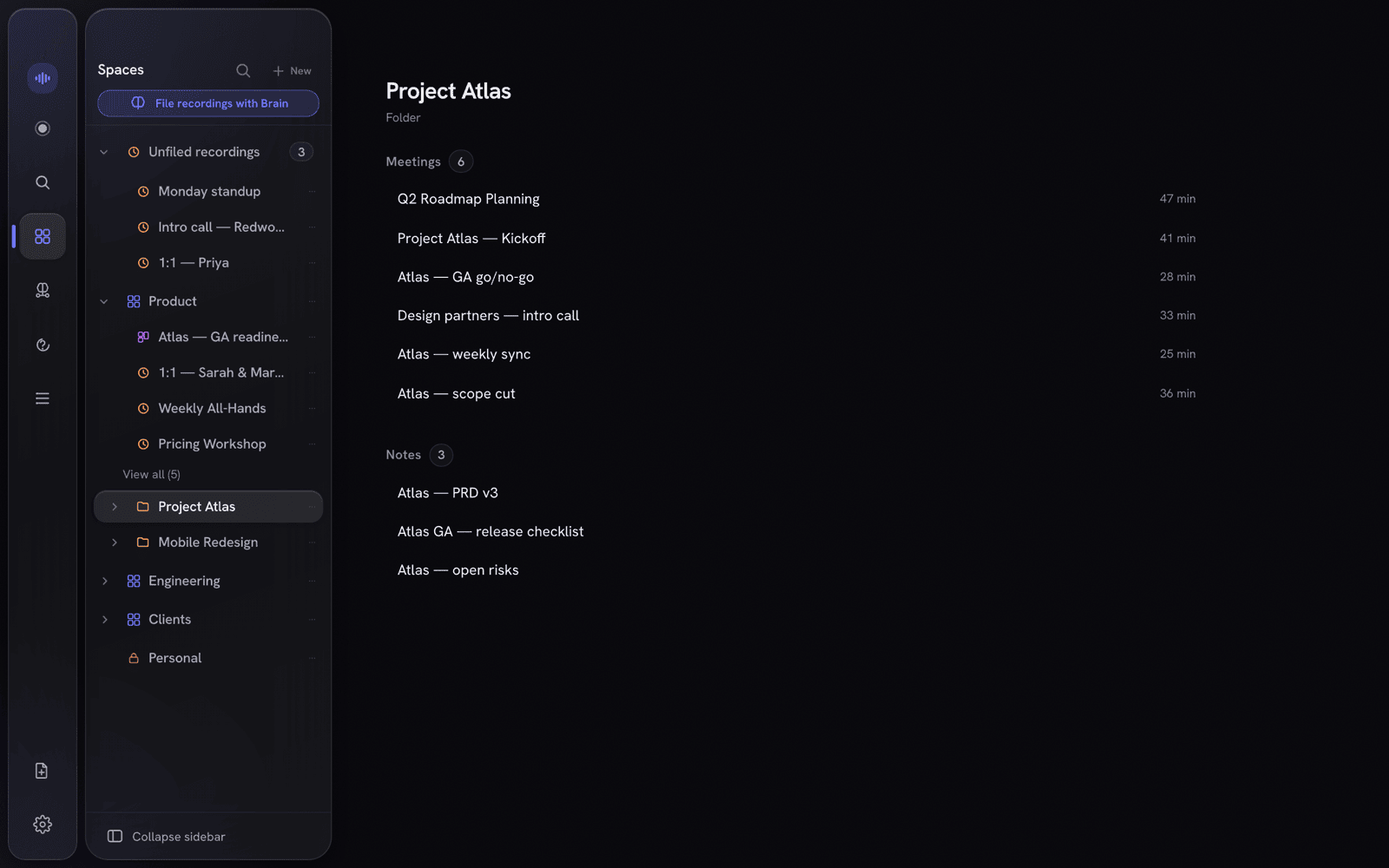This screenshot has width=1389, height=868.
Task: Create a new space with New button
Action: [292, 71]
